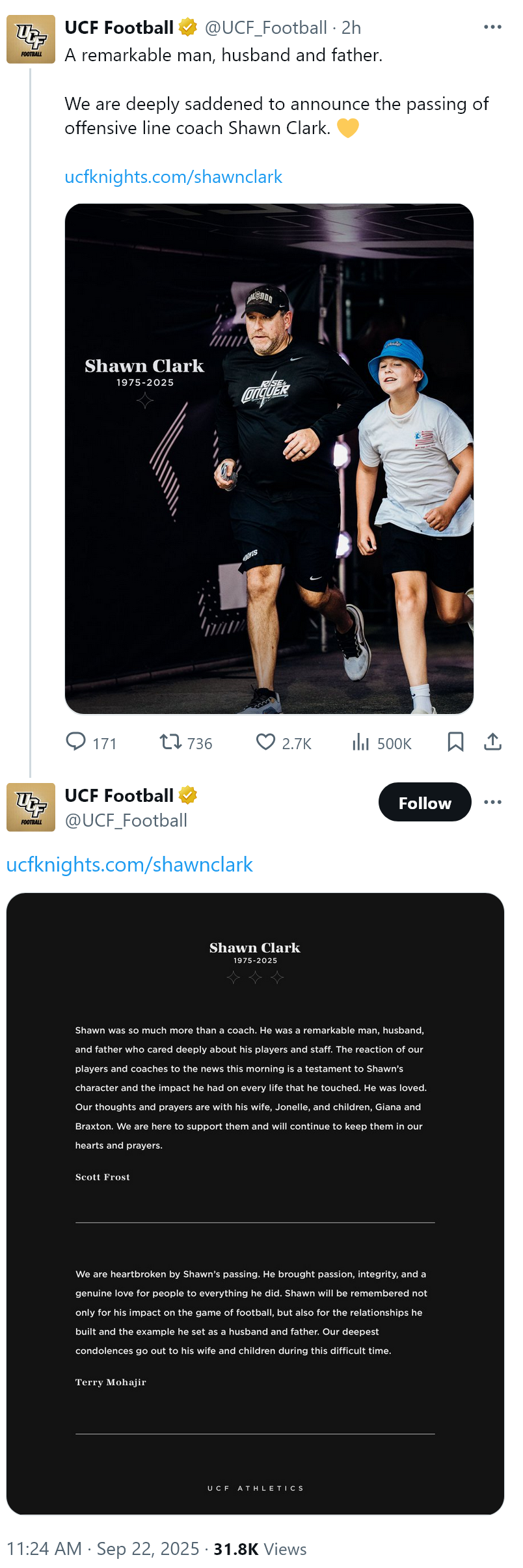Open the Shawn Clark tribute photo
The image size is (523, 1568).
pos(269,459)
